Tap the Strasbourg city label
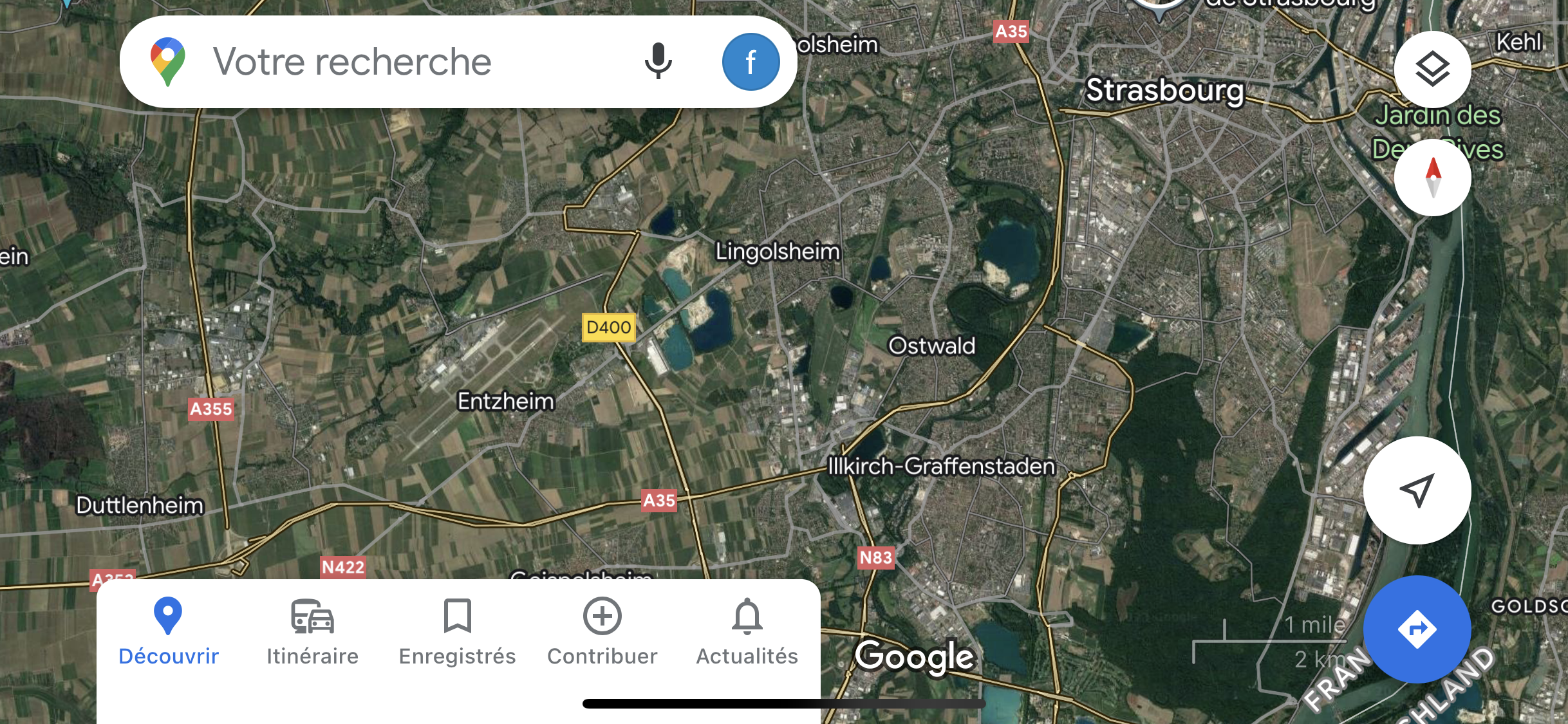This screenshot has height=724, width=1568. [1165, 90]
